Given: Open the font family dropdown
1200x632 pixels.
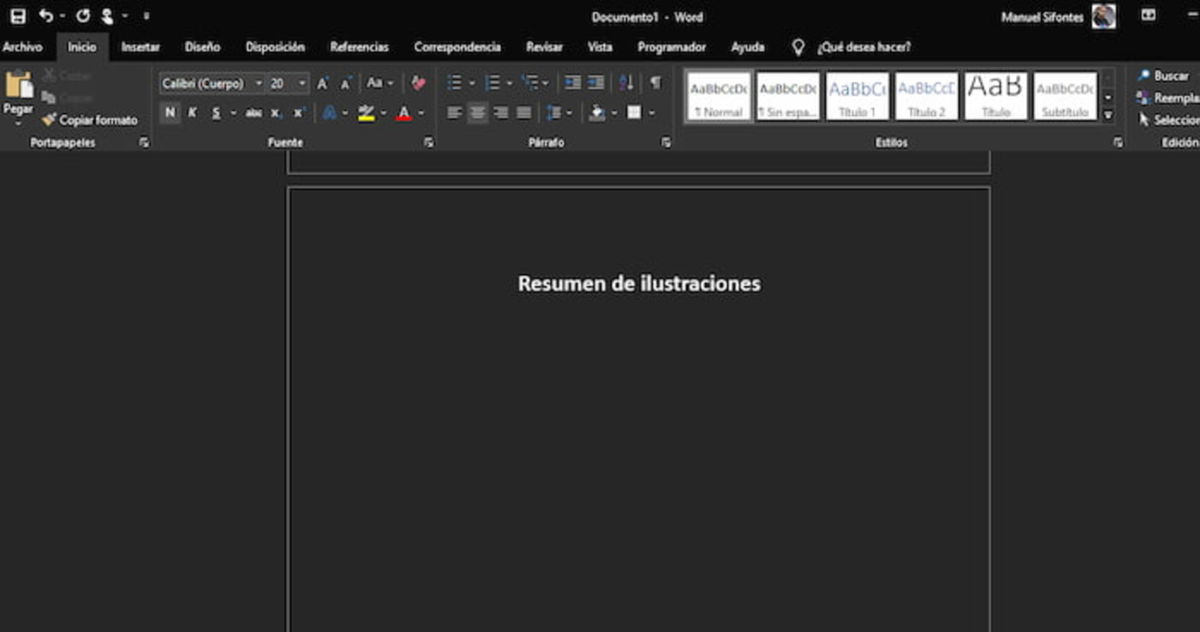Looking at the screenshot, I should click(x=257, y=84).
